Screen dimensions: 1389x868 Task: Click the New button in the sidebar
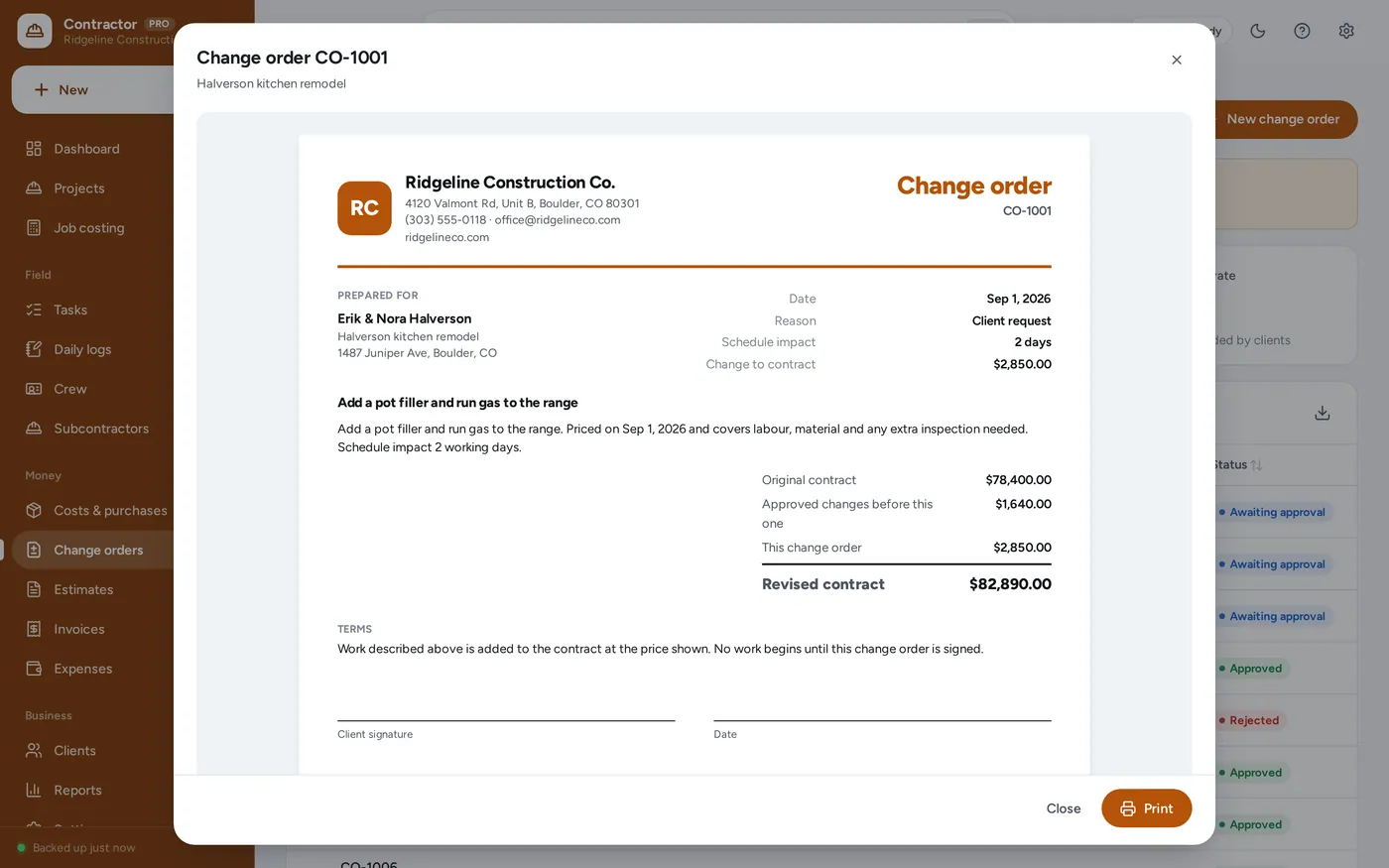tap(93, 89)
